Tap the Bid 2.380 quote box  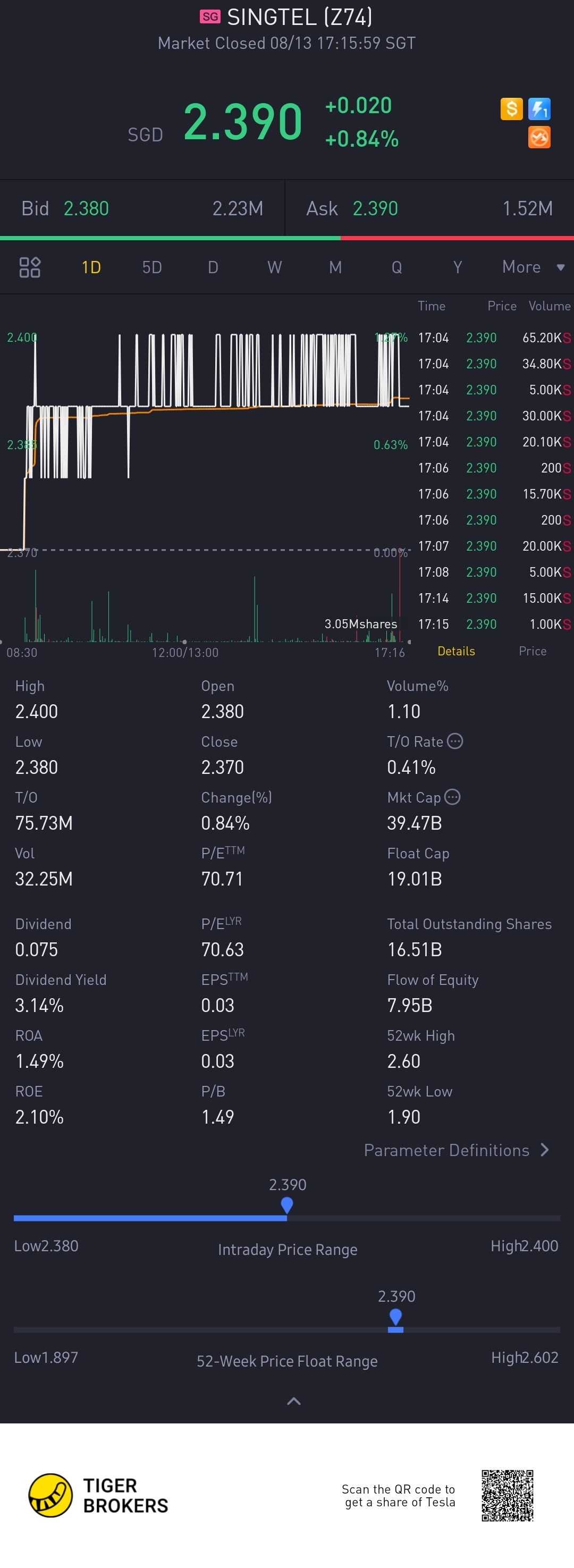pos(142,208)
